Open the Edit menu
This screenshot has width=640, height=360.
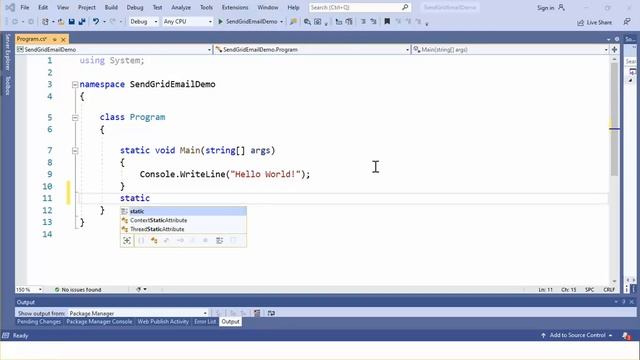pyautogui.click(x=43, y=7)
